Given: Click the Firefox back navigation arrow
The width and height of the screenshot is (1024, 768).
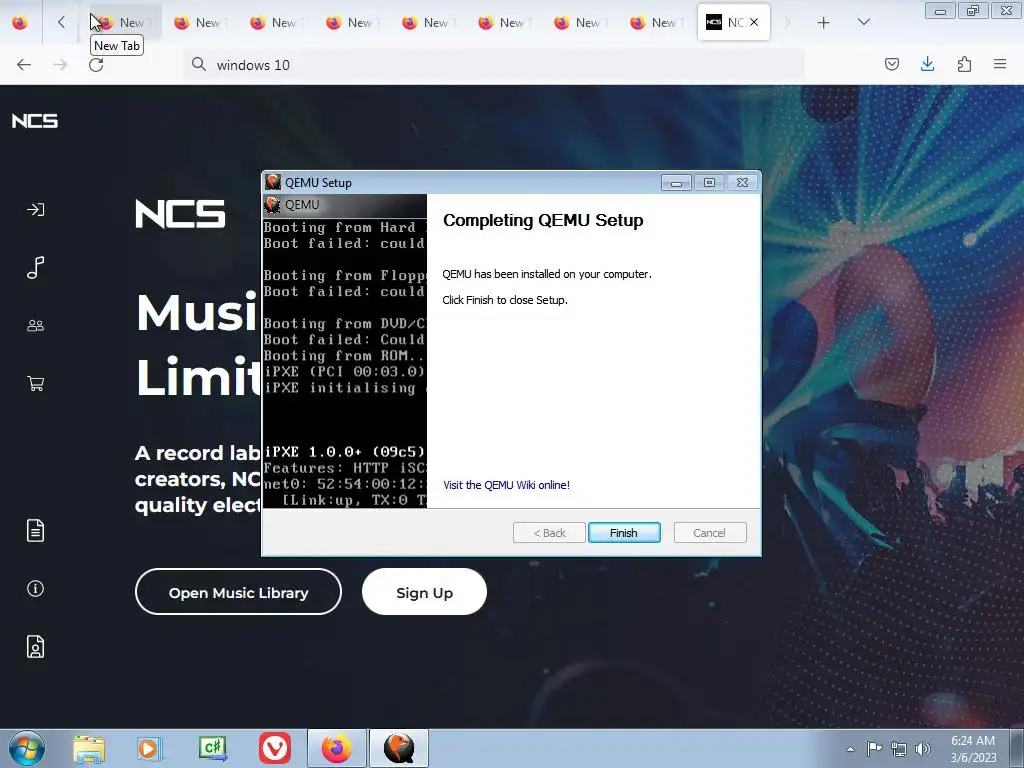Looking at the screenshot, I should tap(24, 64).
